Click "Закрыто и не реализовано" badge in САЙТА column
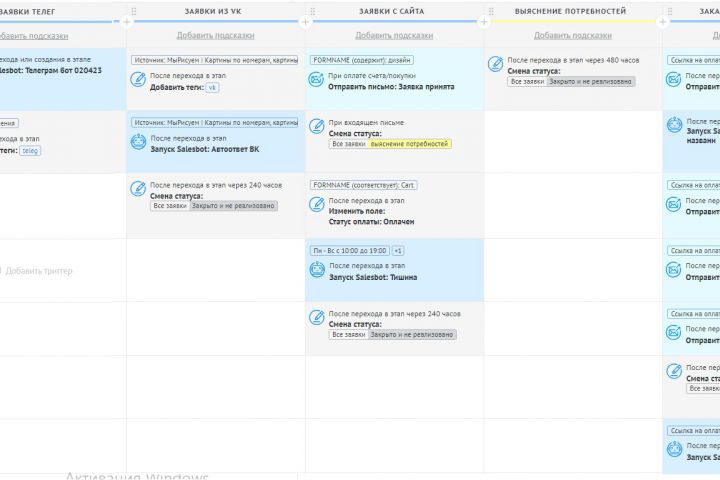Viewport: 720px width, 480px height. pos(411,334)
